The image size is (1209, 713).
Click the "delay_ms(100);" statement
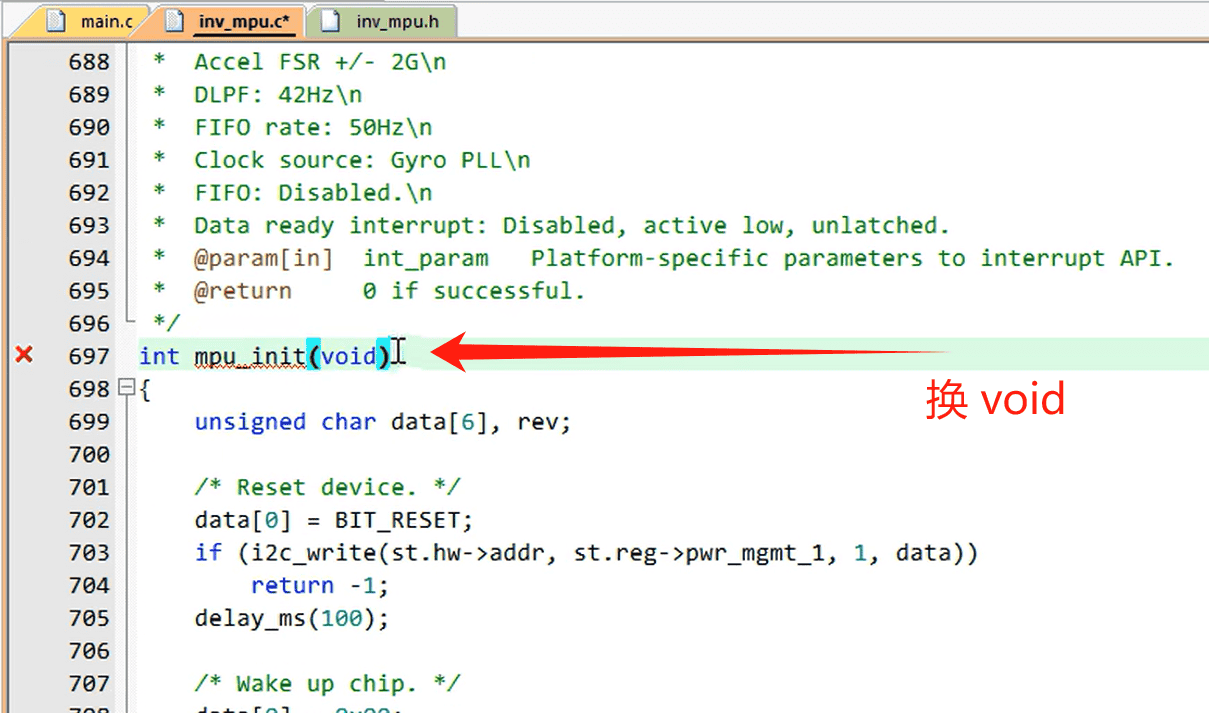292,618
